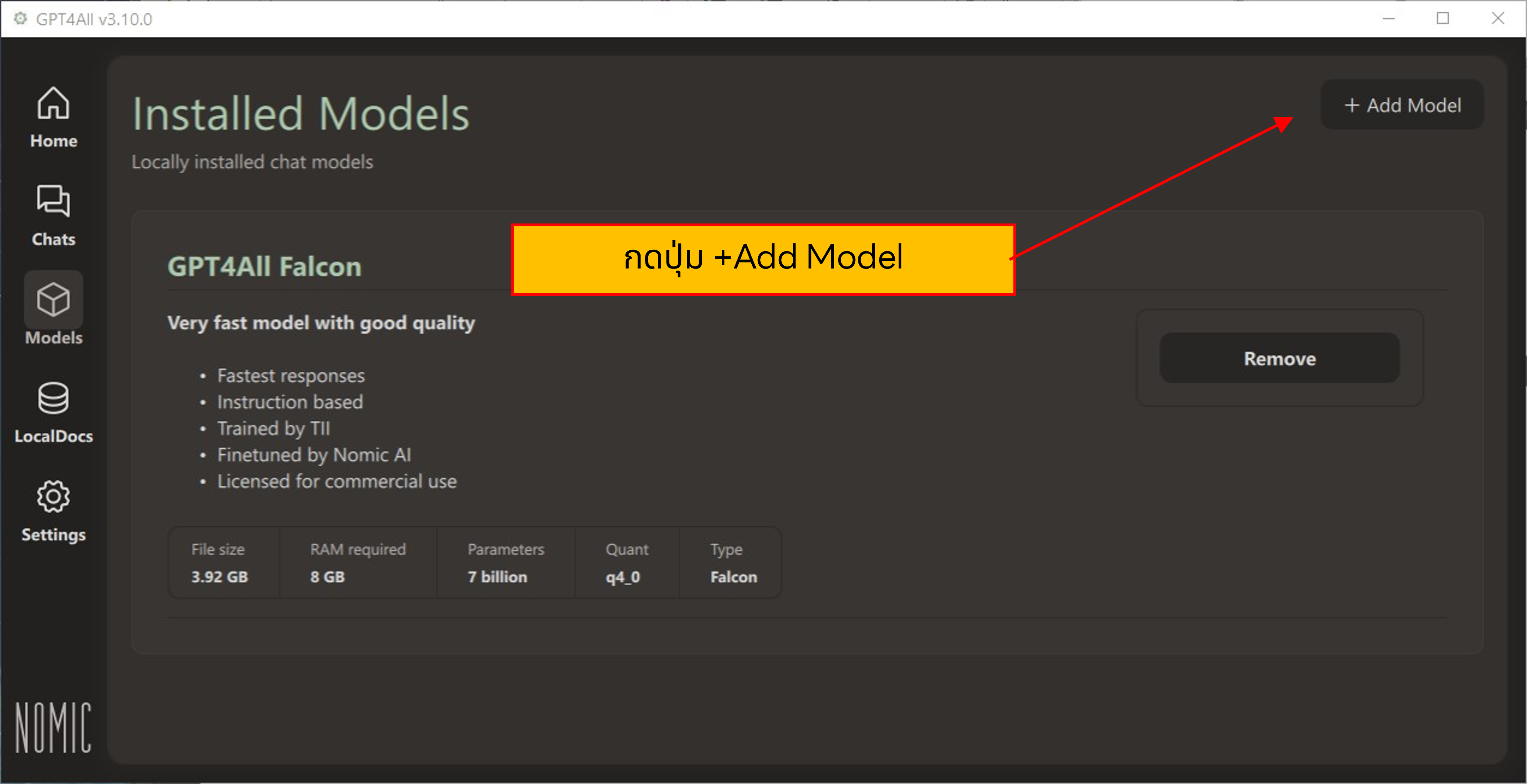
Task: Click the GPT4All gear icon in title bar
Action: click(x=22, y=18)
